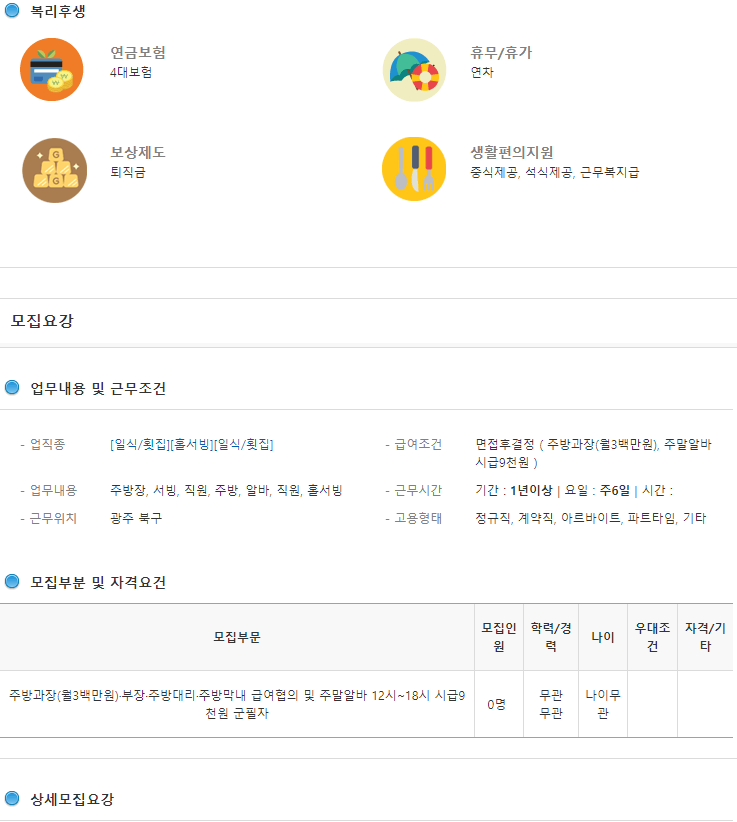Click the blue bullet beside 업무내용 및 근무조건
Image resolution: width=737 pixels, height=822 pixels.
coord(12,387)
